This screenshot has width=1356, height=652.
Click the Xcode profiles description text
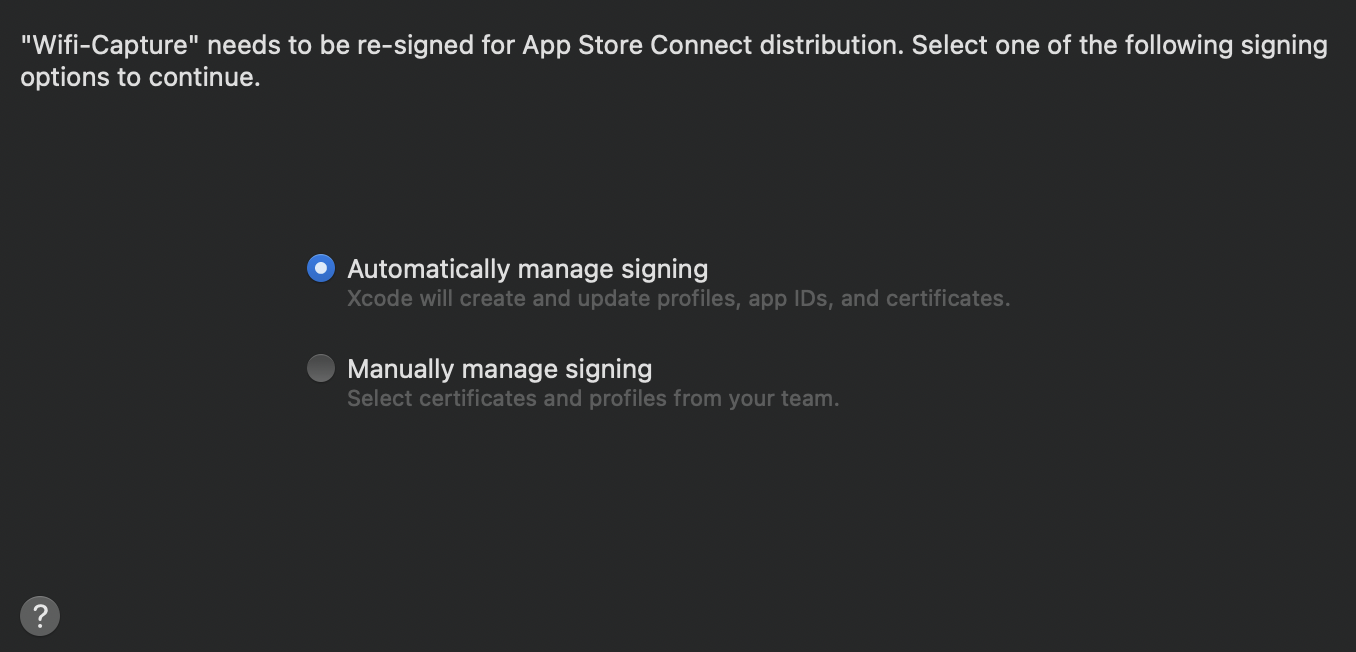pos(677,299)
